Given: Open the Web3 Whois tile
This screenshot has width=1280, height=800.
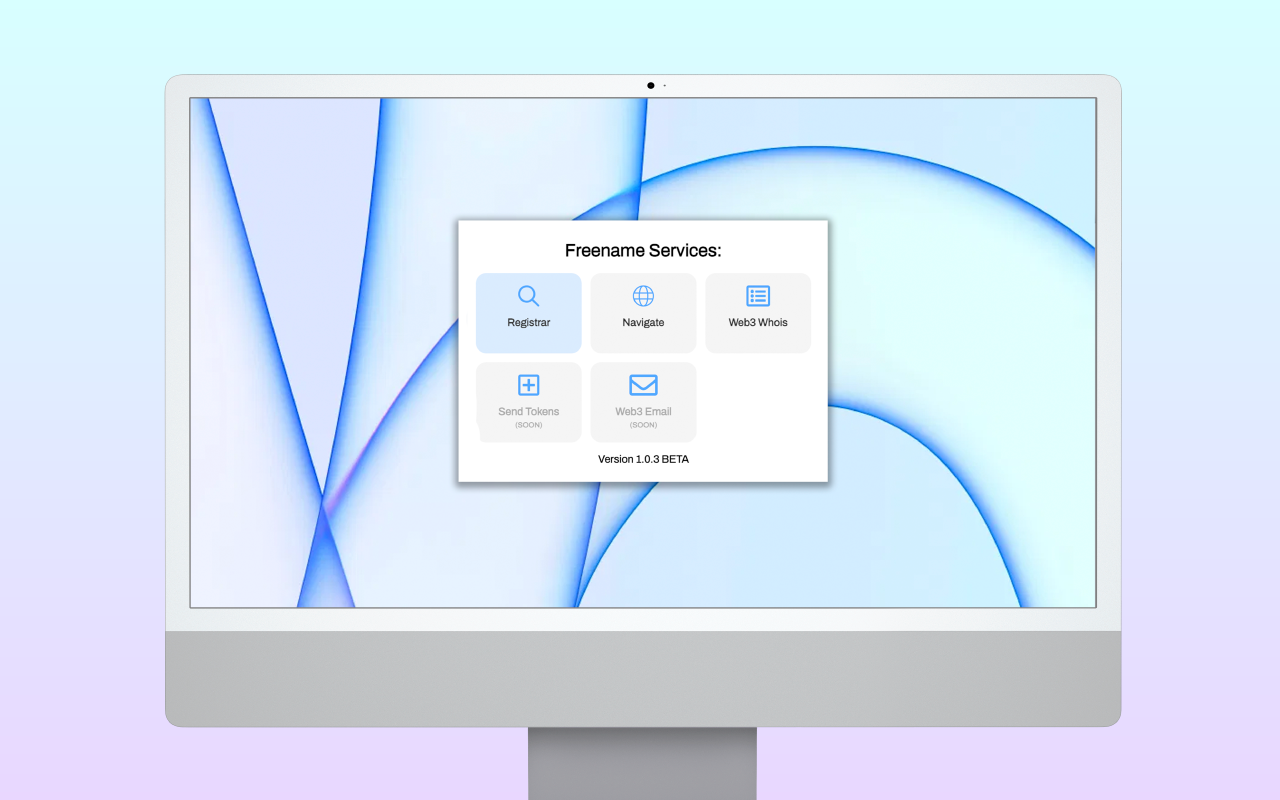Looking at the screenshot, I should pyautogui.click(x=758, y=312).
